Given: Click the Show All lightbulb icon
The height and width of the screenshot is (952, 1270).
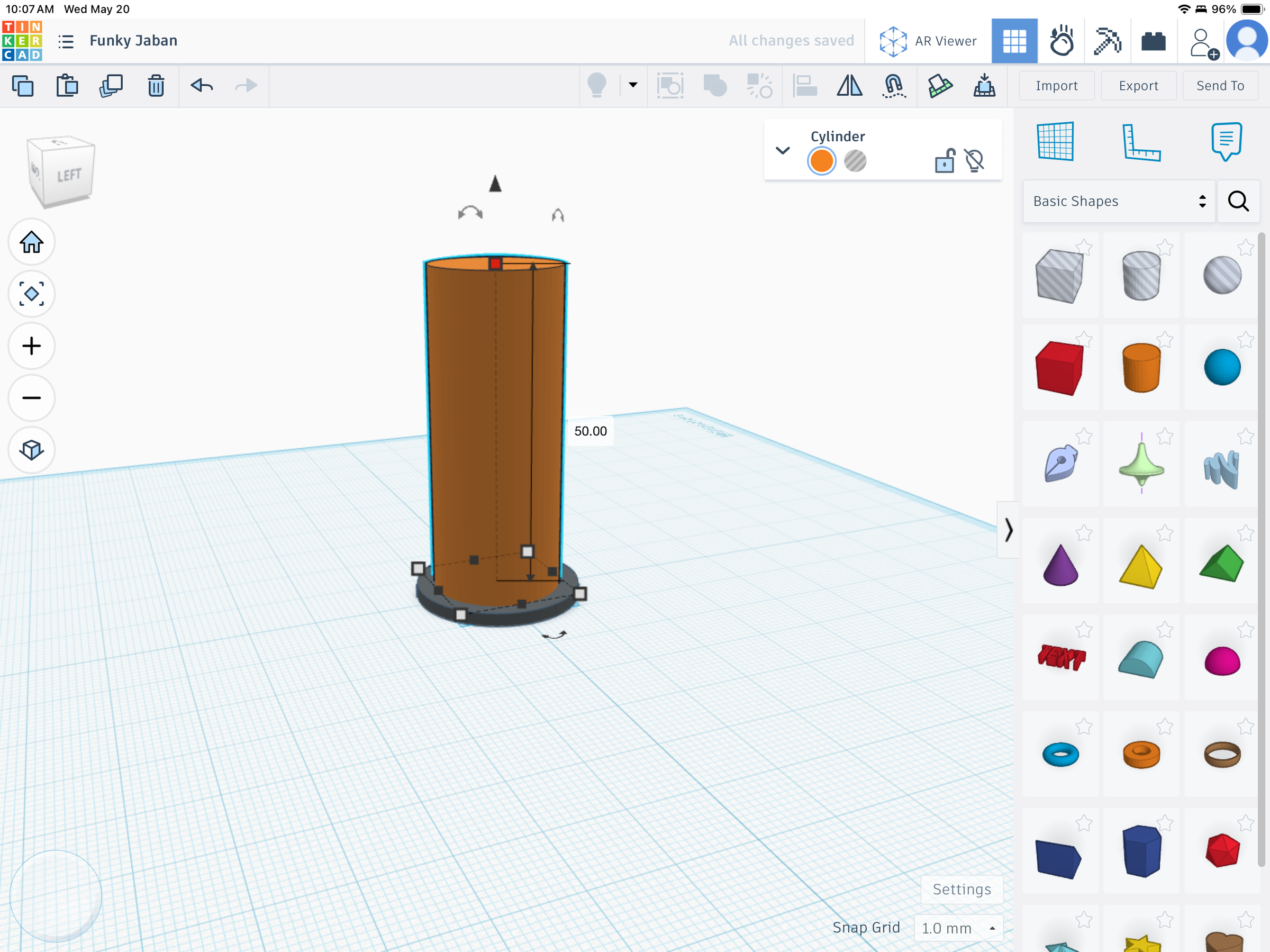Looking at the screenshot, I should [597, 86].
